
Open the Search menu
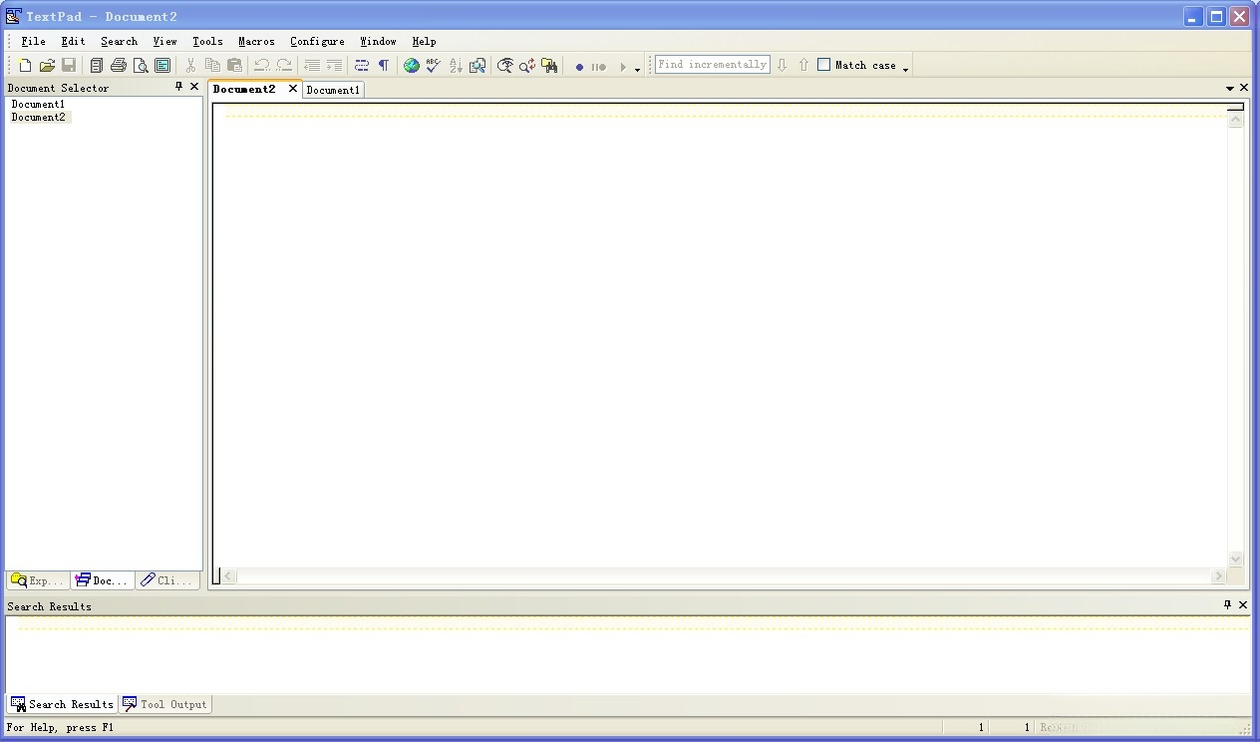tap(119, 41)
